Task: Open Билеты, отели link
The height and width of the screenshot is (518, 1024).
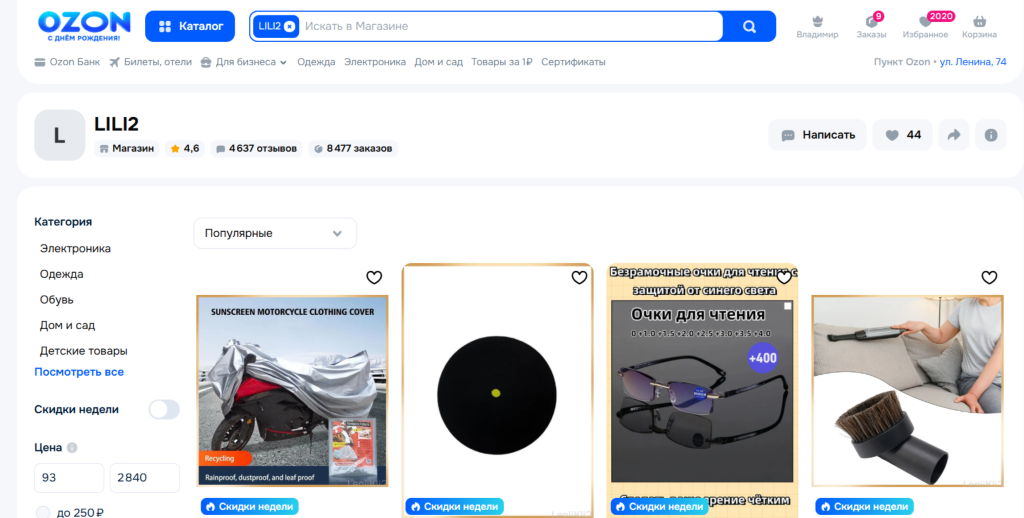Action: coord(151,62)
